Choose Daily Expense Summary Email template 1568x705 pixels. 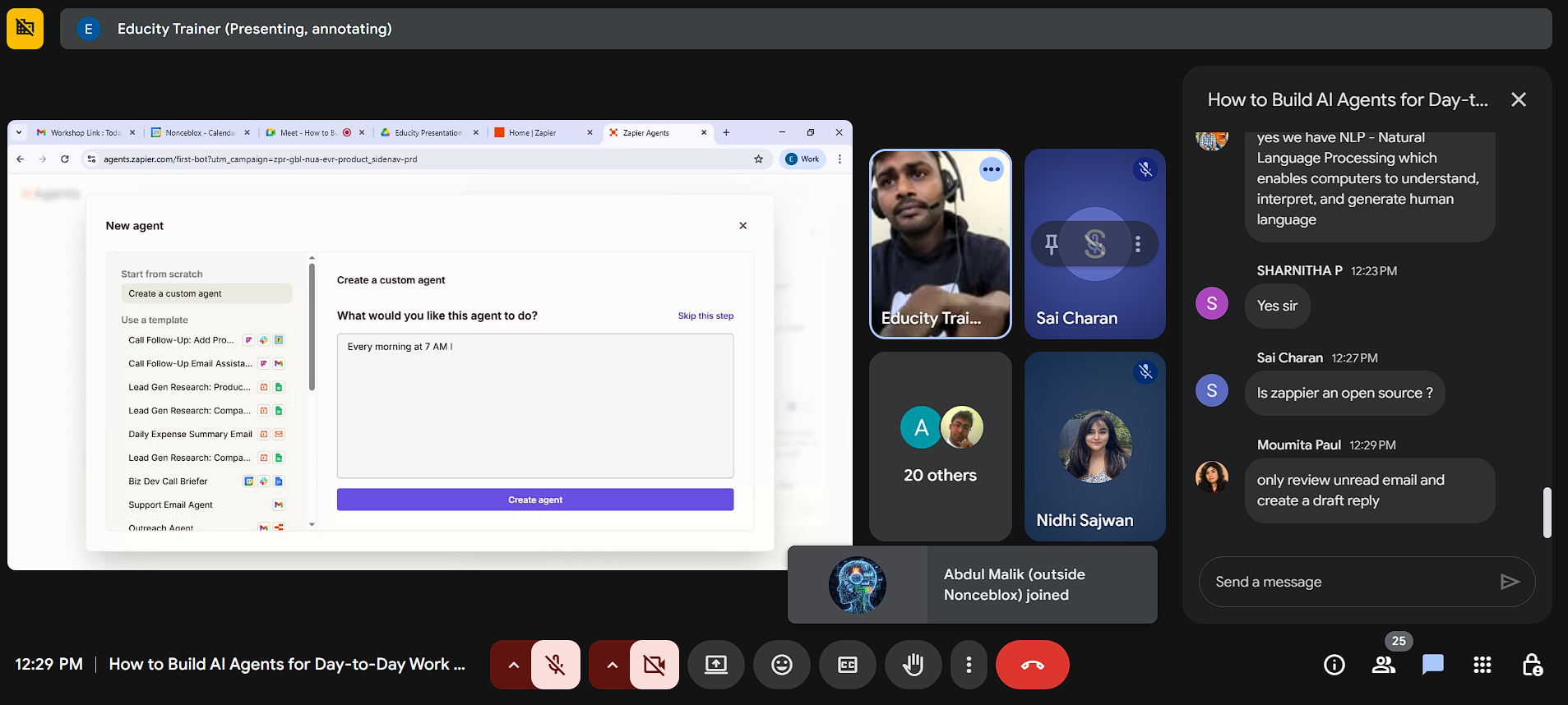tap(206, 434)
